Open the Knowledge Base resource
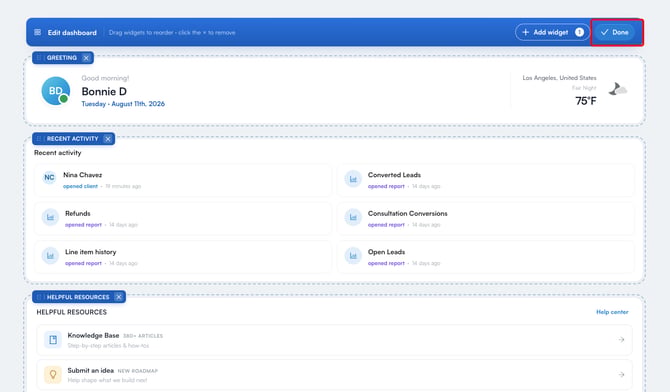Image resolution: width=670 pixels, height=392 pixels. click(334, 340)
